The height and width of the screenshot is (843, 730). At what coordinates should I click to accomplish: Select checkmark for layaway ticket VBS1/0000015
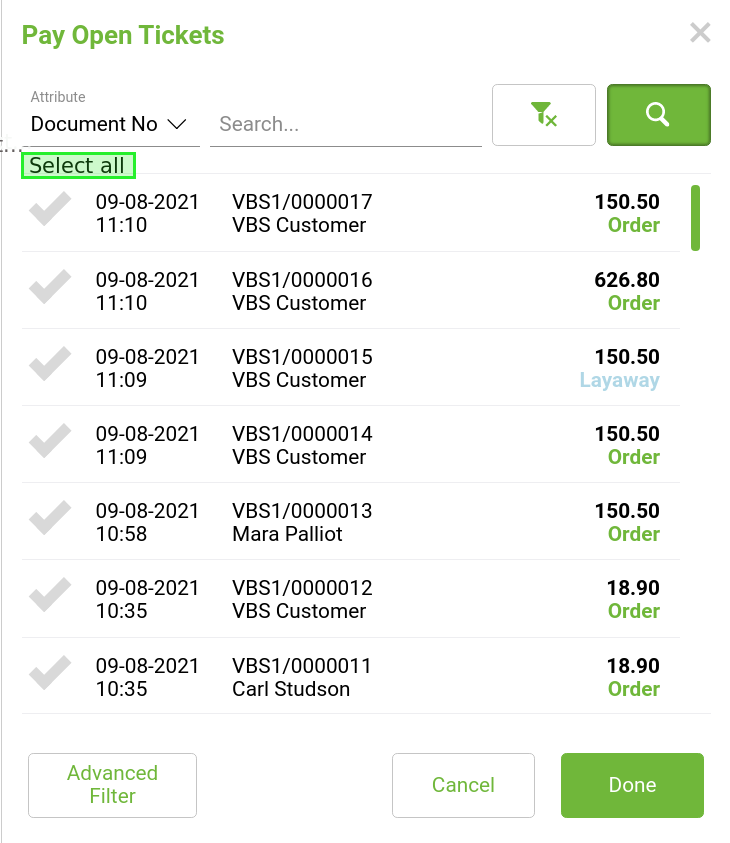(x=50, y=366)
